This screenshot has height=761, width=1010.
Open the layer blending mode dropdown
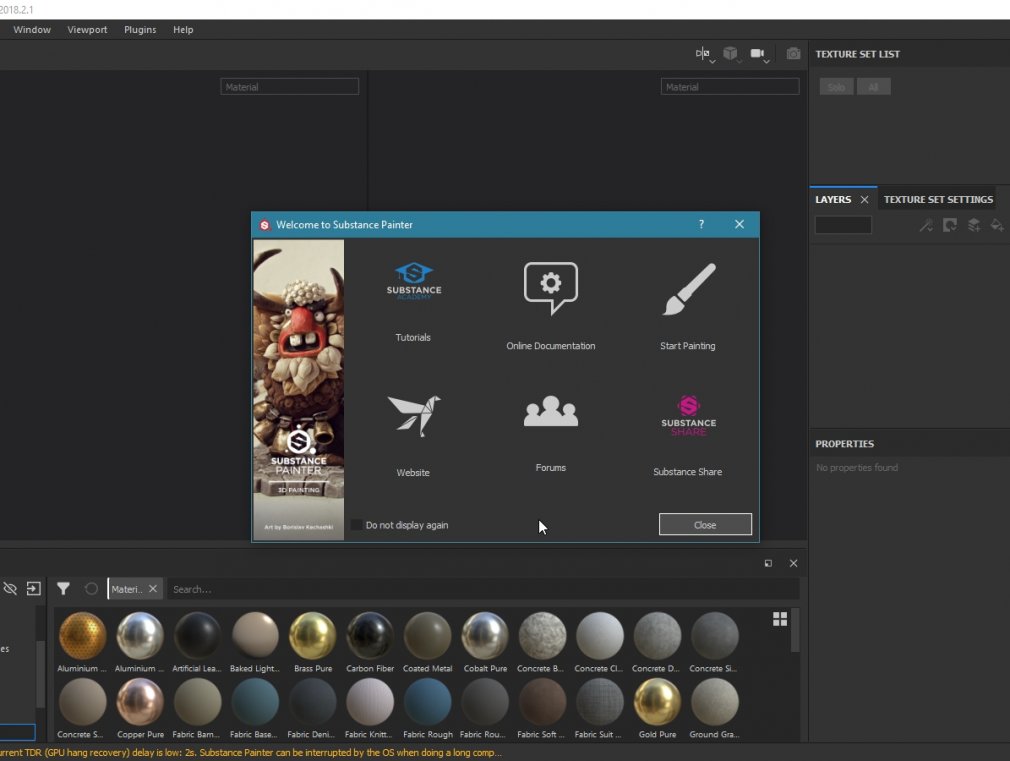pos(843,225)
